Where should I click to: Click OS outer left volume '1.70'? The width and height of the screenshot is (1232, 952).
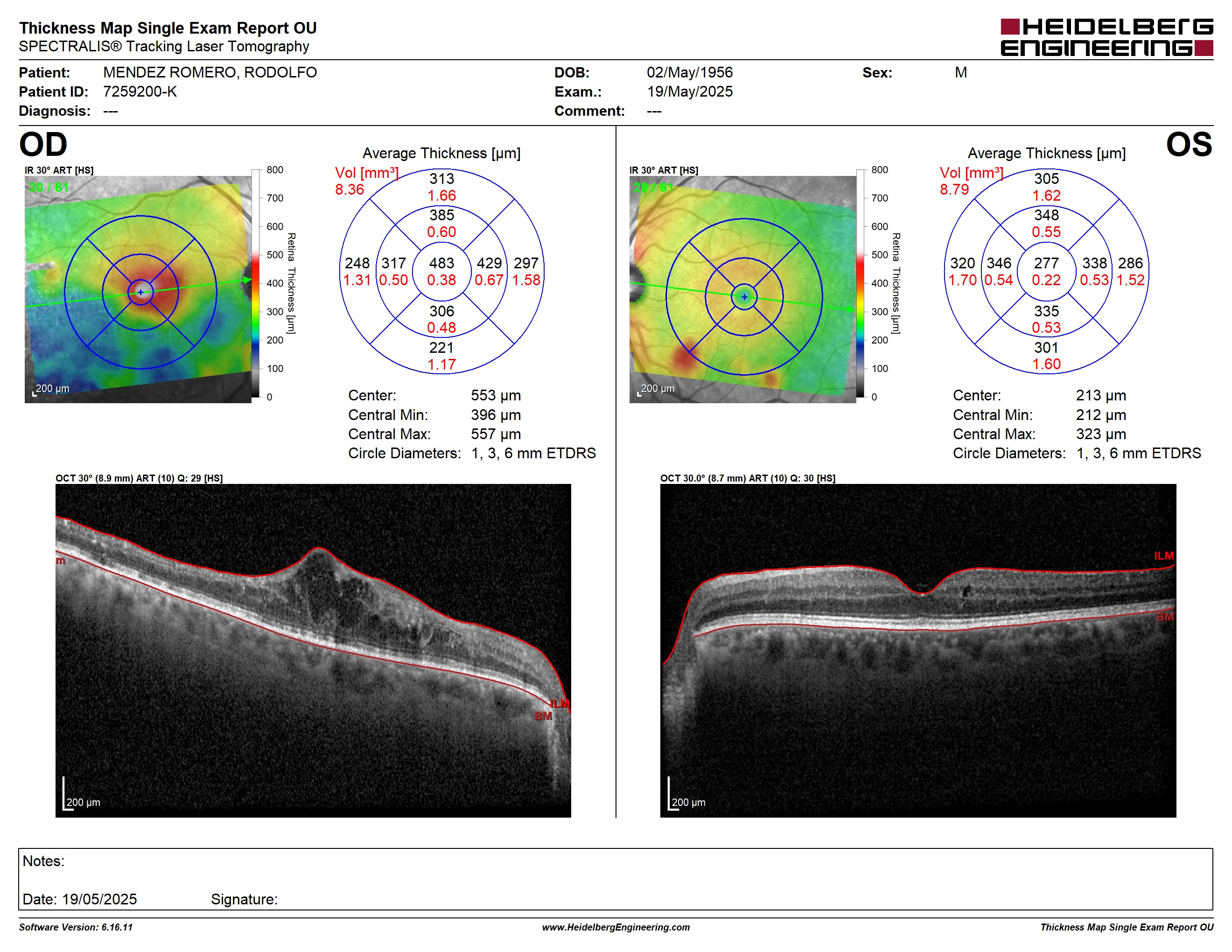coord(962,280)
